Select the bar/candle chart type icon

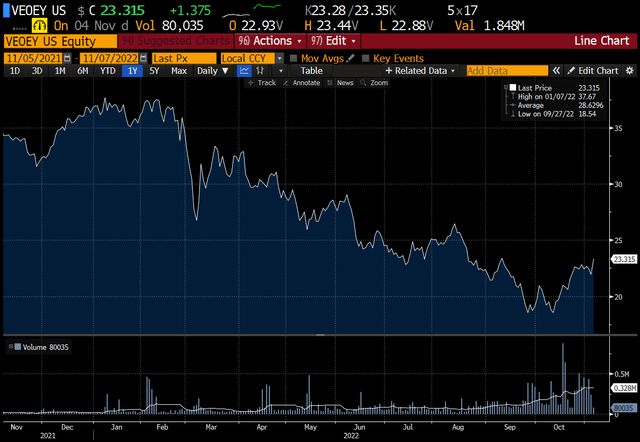(260, 71)
